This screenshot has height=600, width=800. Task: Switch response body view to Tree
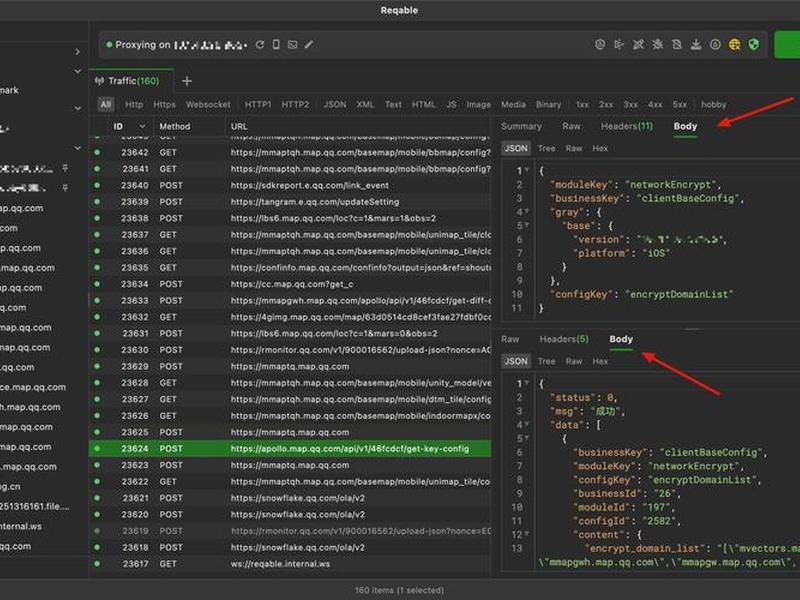[x=546, y=361]
